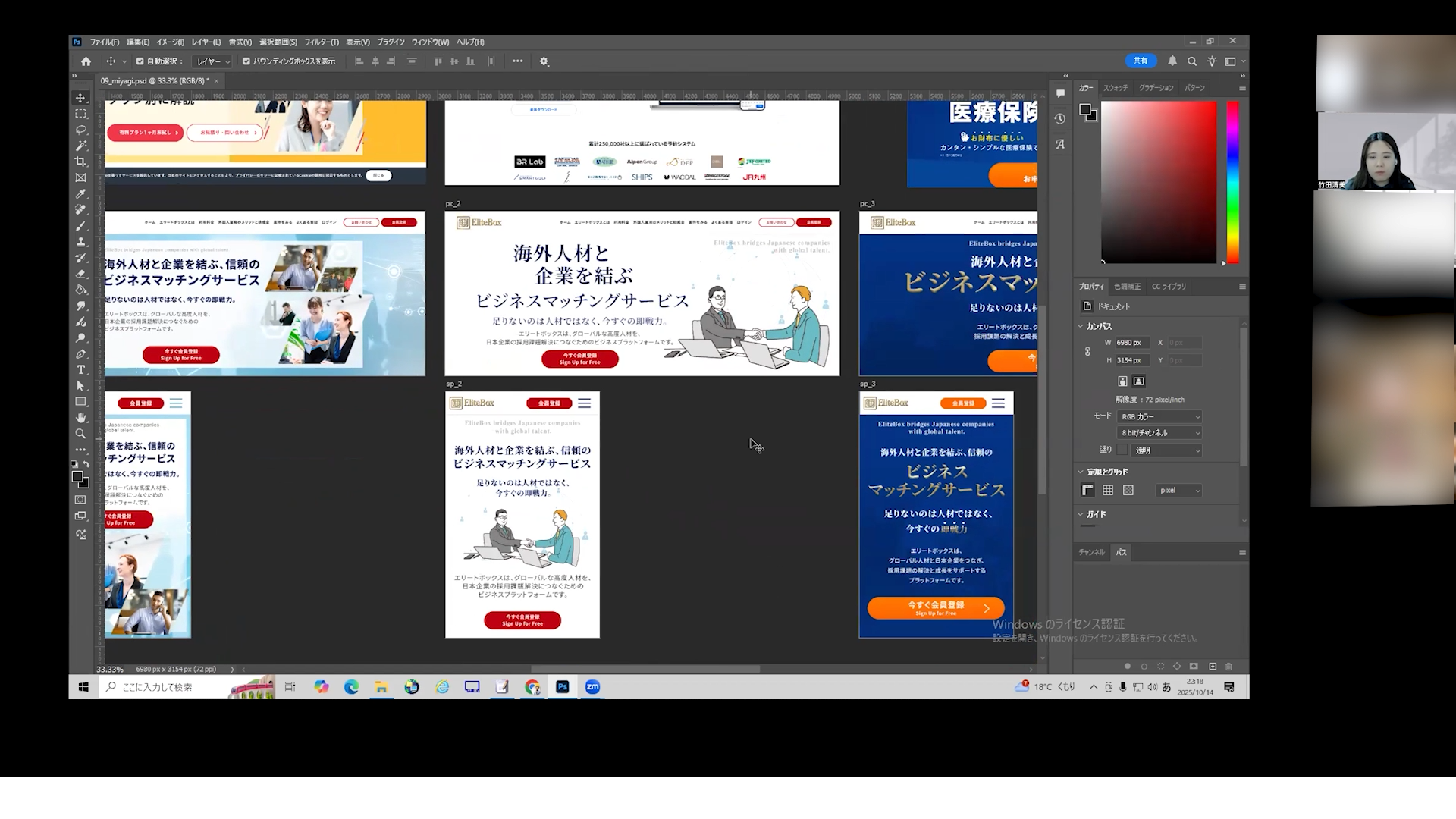
Task: Switch to the スウォッチ tab
Action: pos(1115,88)
